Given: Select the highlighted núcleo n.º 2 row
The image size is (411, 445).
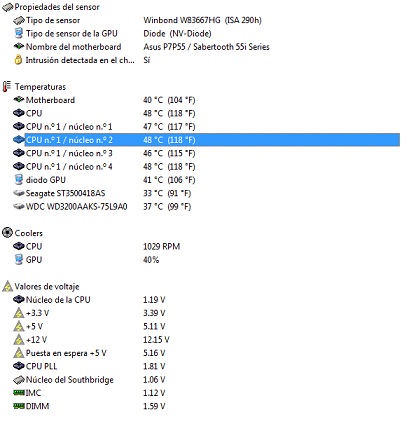Looking at the screenshot, I should (206, 140).
